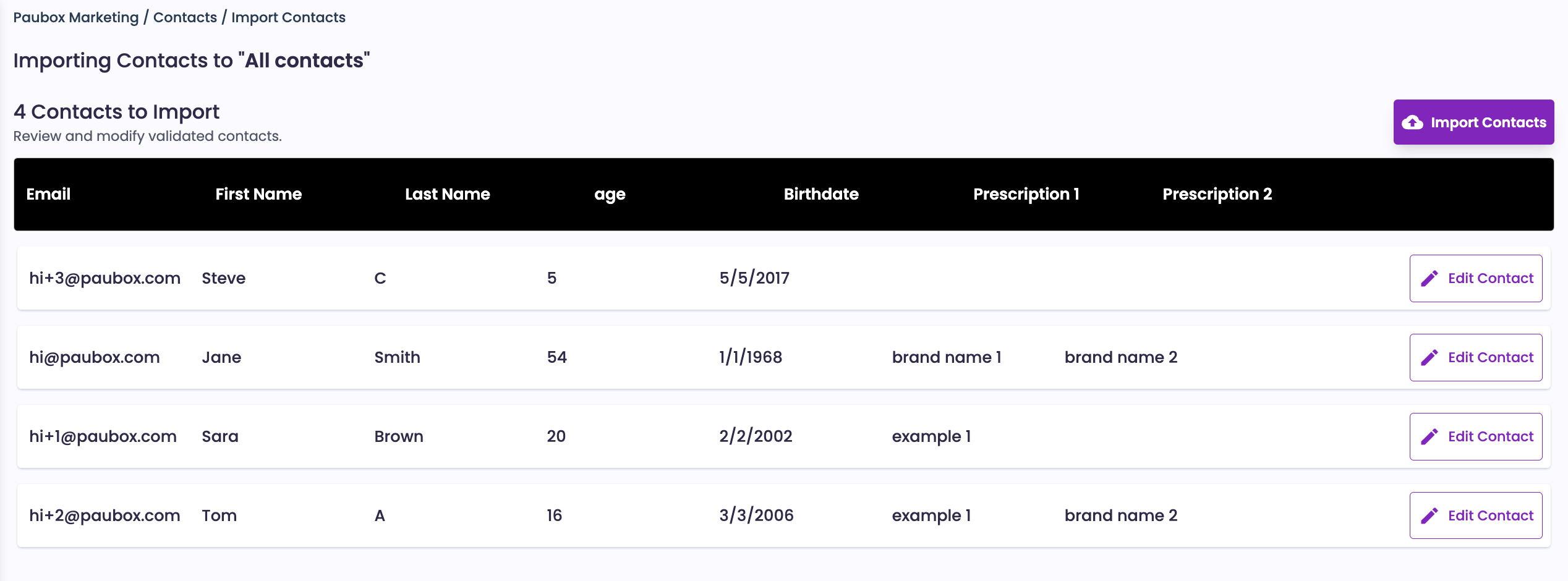Click the Prescription 1 column header

coord(1026,194)
